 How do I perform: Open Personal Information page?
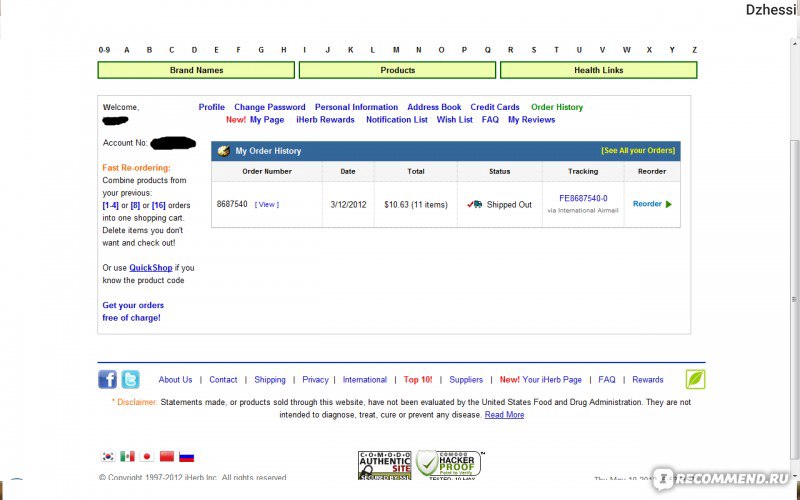356,107
